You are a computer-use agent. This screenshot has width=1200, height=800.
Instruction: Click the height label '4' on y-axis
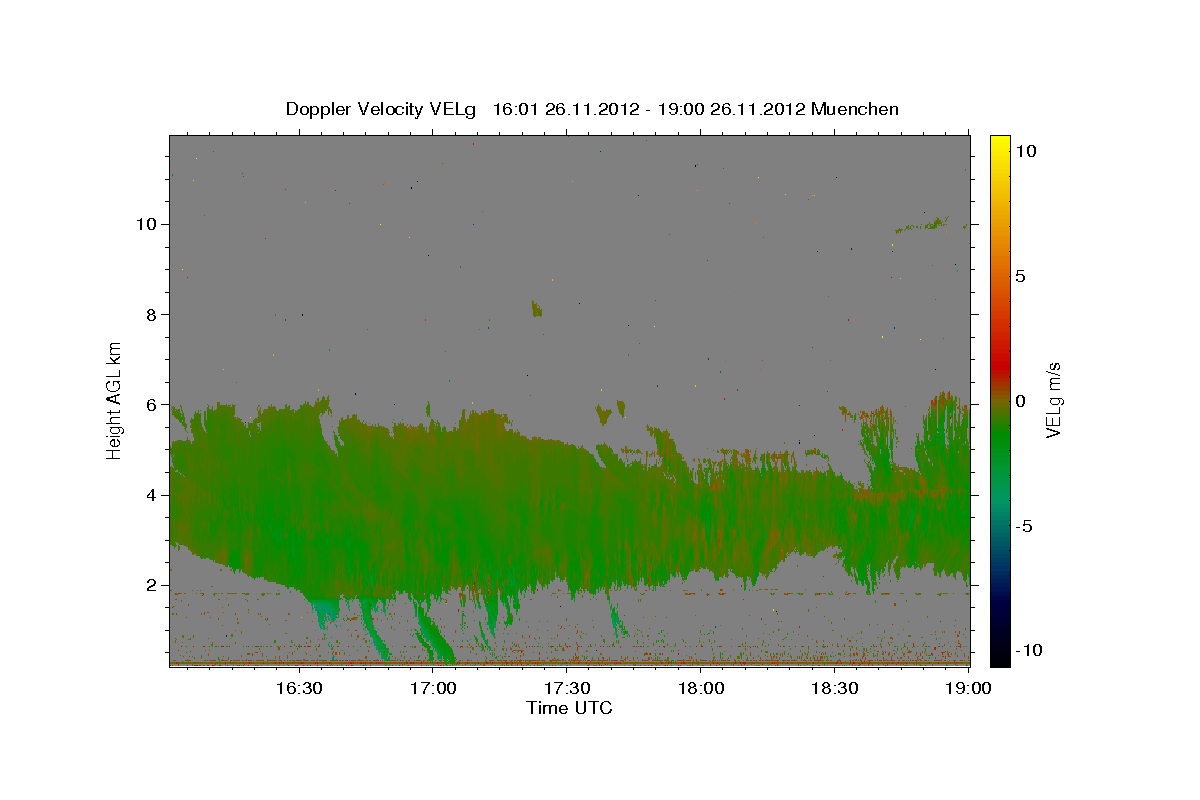[149, 495]
